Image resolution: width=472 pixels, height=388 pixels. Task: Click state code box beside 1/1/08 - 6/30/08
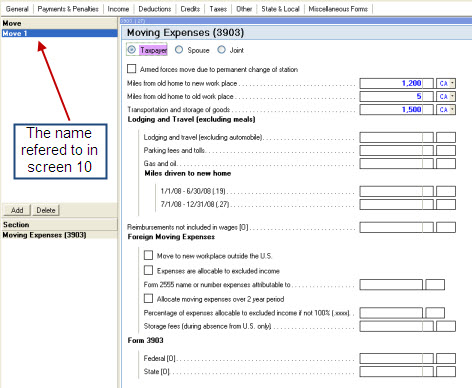pyautogui.click(x=446, y=191)
